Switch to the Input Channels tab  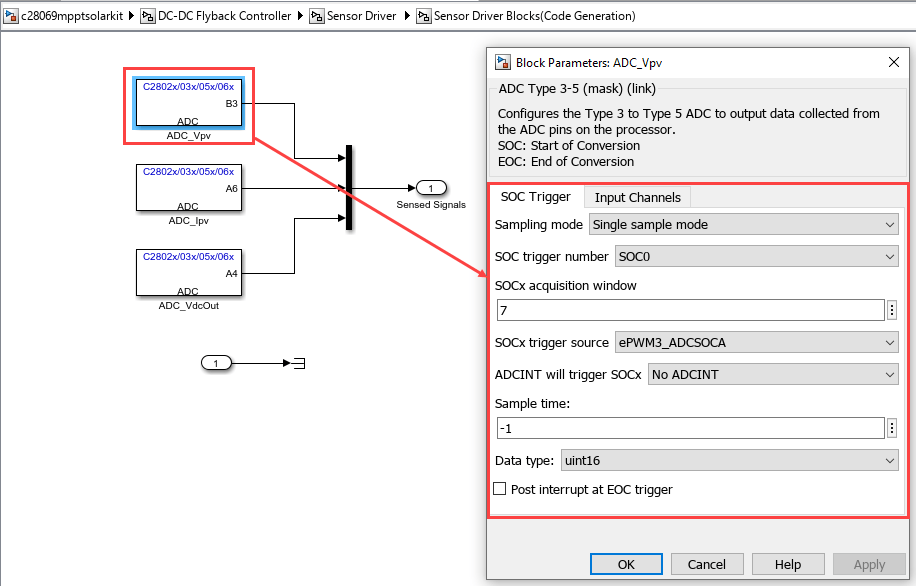[637, 197]
